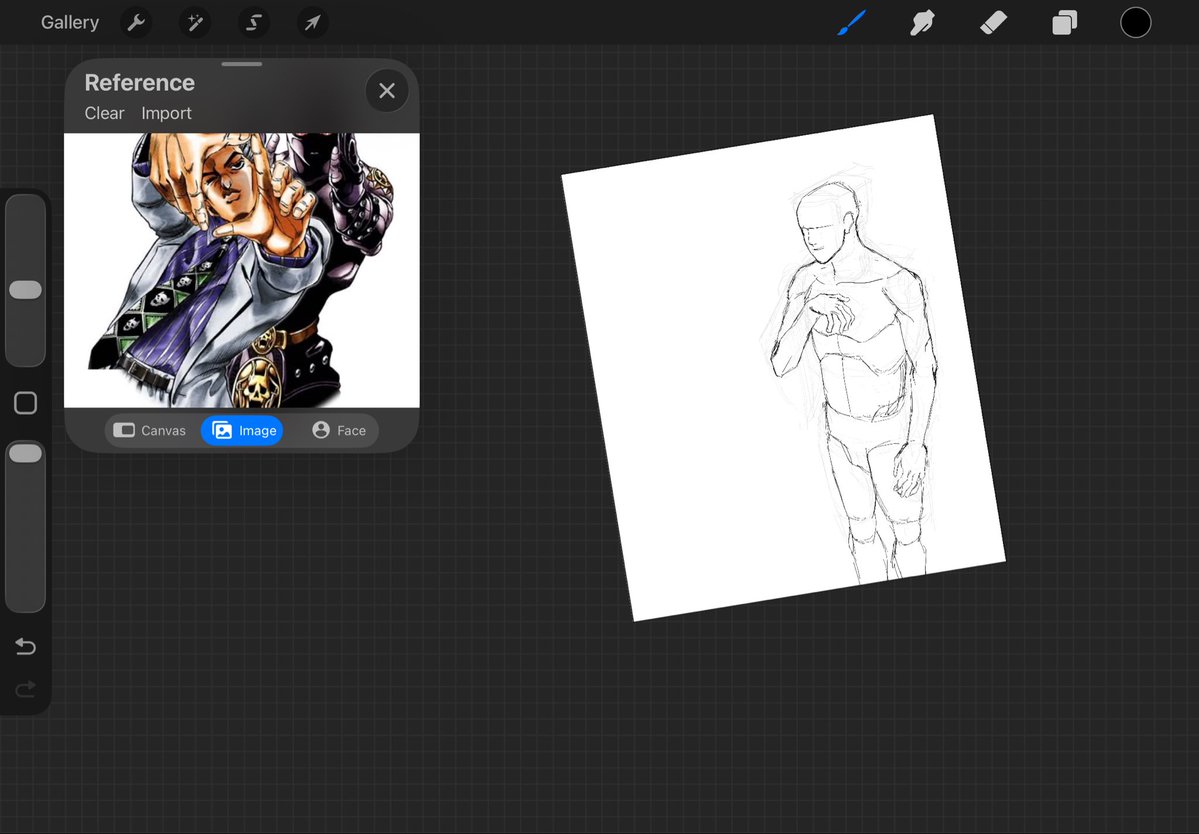Select the Eraser tool
1199x834 pixels.
pos(993,23)
